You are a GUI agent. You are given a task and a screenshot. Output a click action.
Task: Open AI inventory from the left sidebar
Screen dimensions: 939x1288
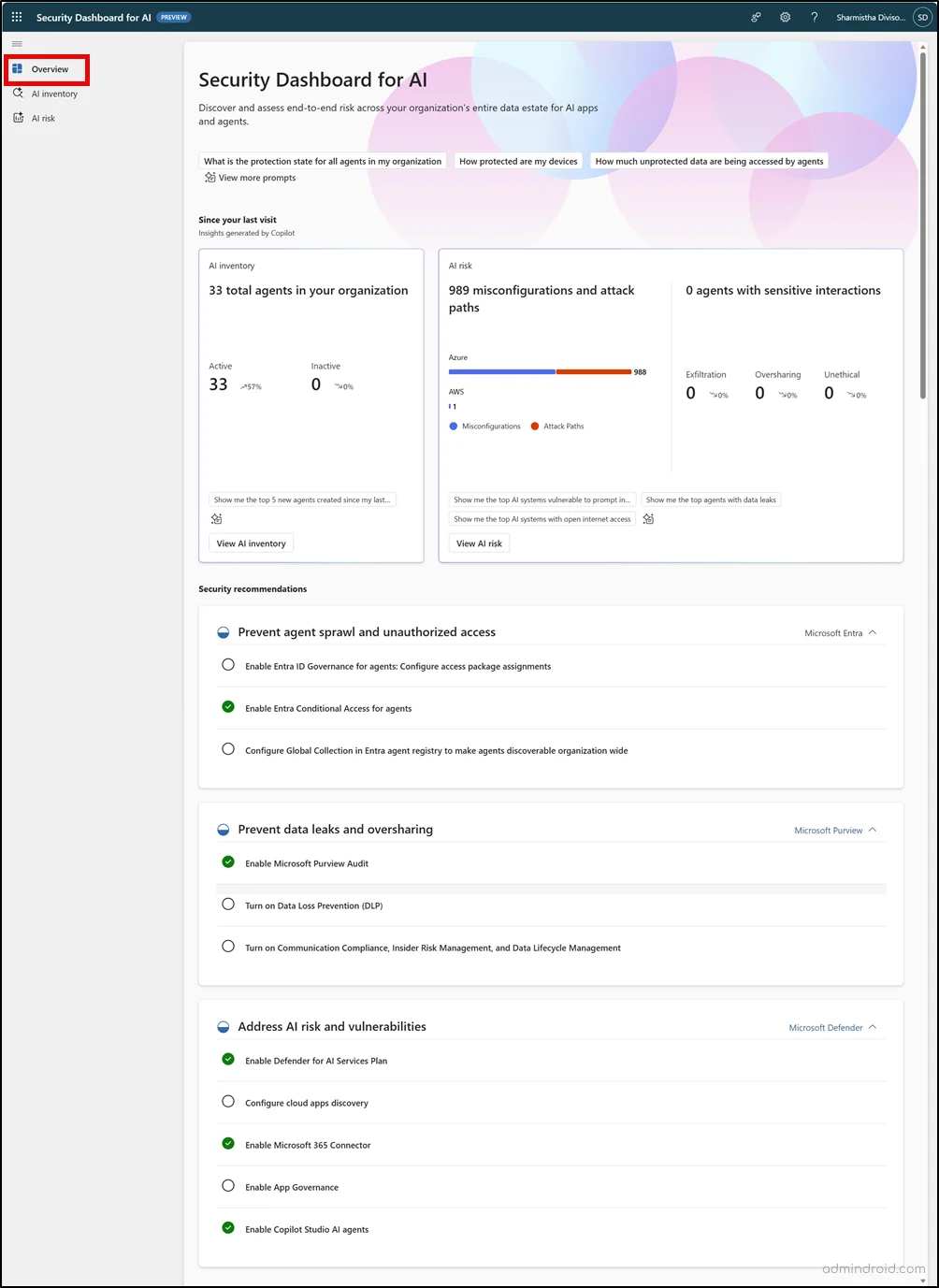53,94
